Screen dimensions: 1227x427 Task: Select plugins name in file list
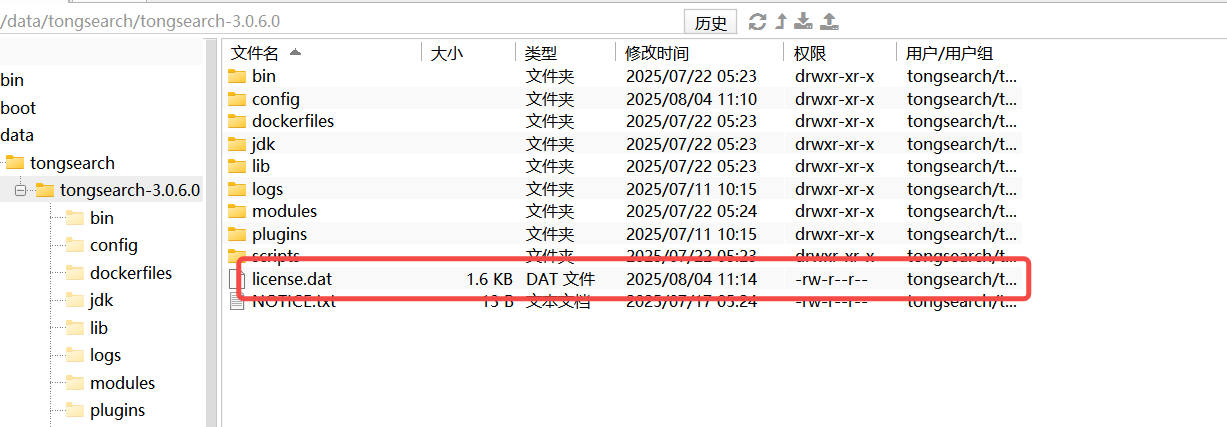point(280,234)
